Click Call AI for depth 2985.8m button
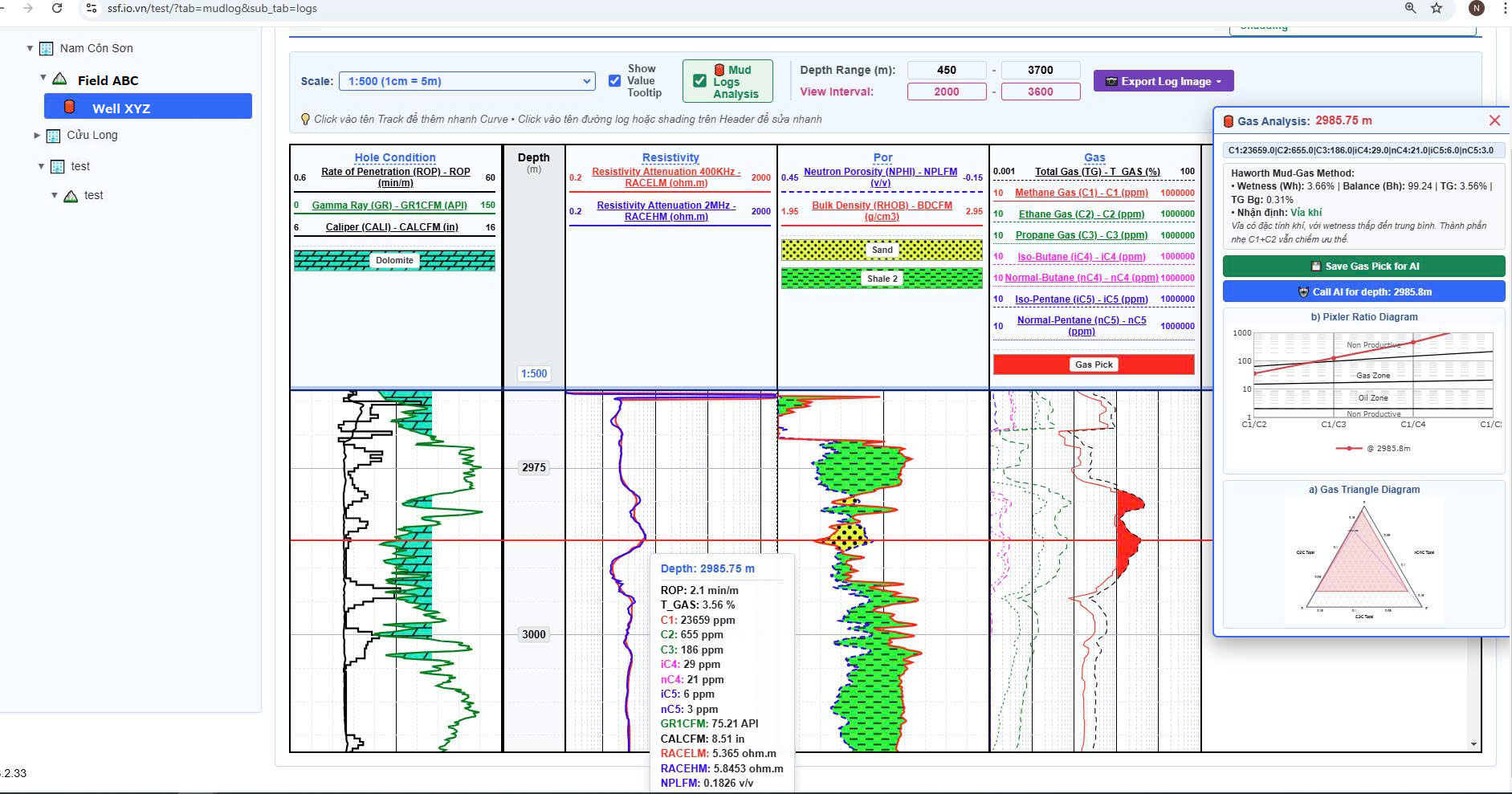Viewport: 1512px width, 794px height. pyautogui.click(x=1363, y=291)
